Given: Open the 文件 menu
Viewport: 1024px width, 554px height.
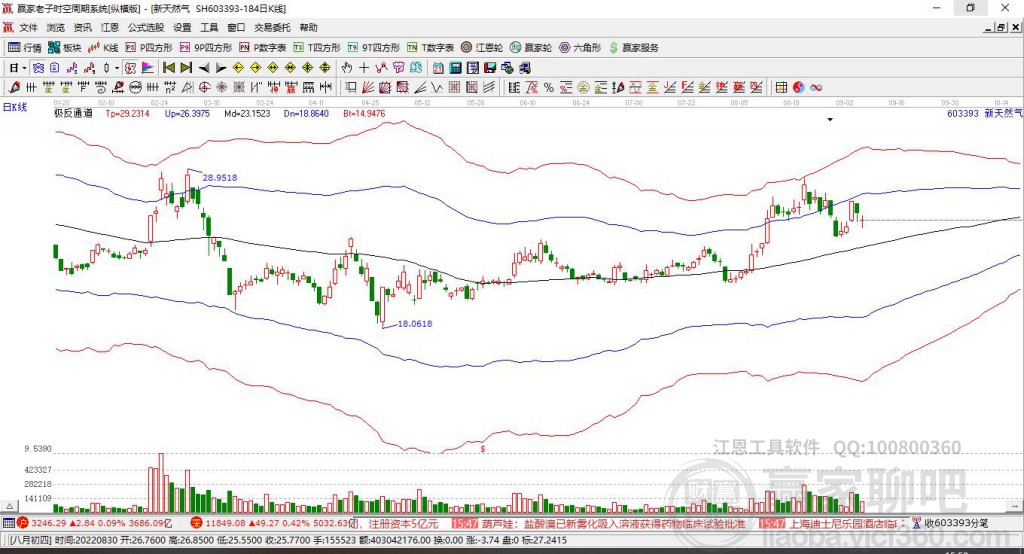Looking at the screenshot, I should click(28, 27).
